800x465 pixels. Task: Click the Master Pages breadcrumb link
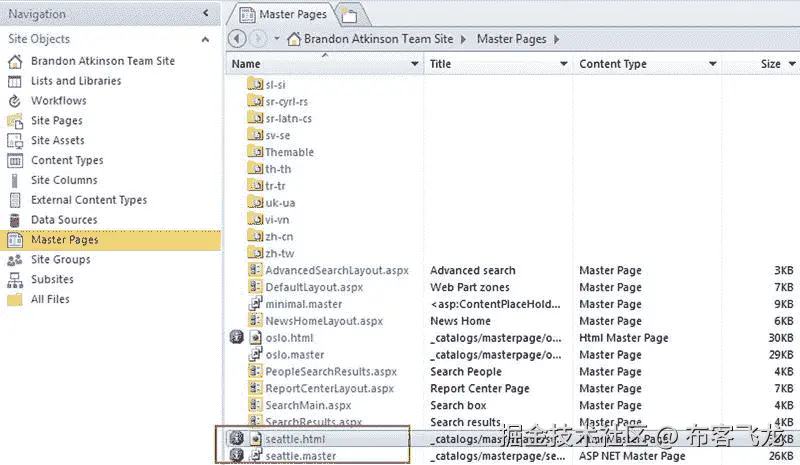click(511, 39)
